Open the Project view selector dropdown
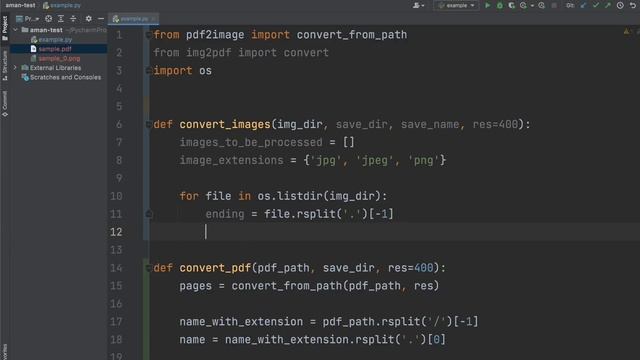 (27, 19)
